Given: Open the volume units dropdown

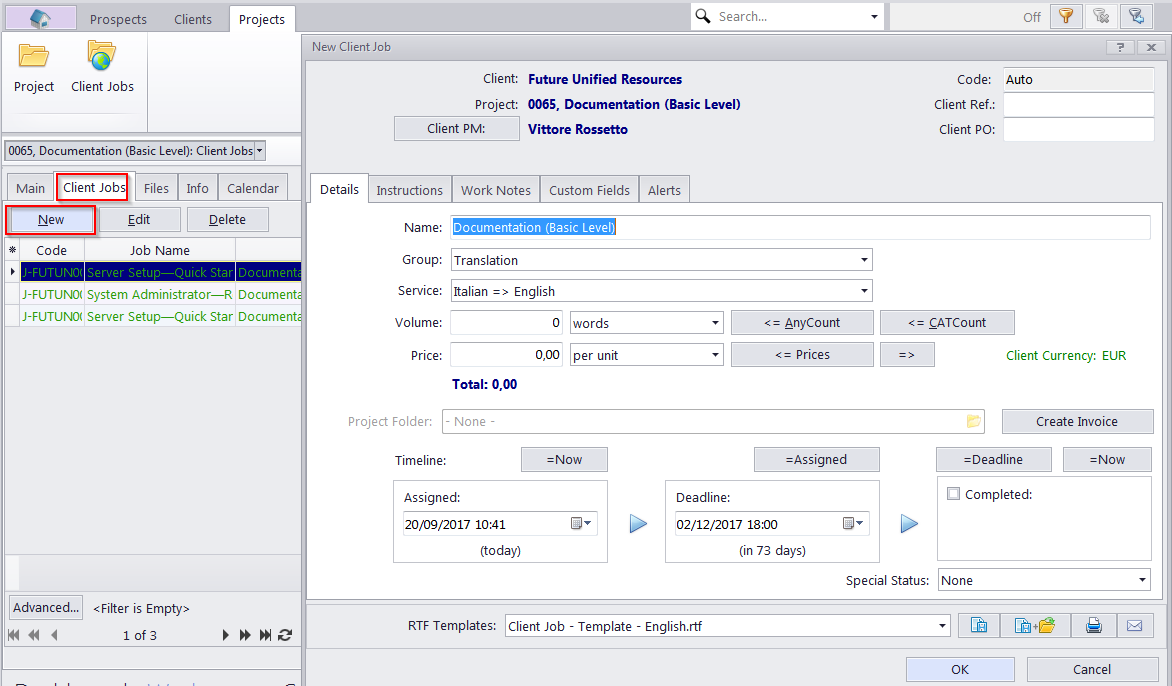Looking at the screenshot, I should [x=715, y=323].
